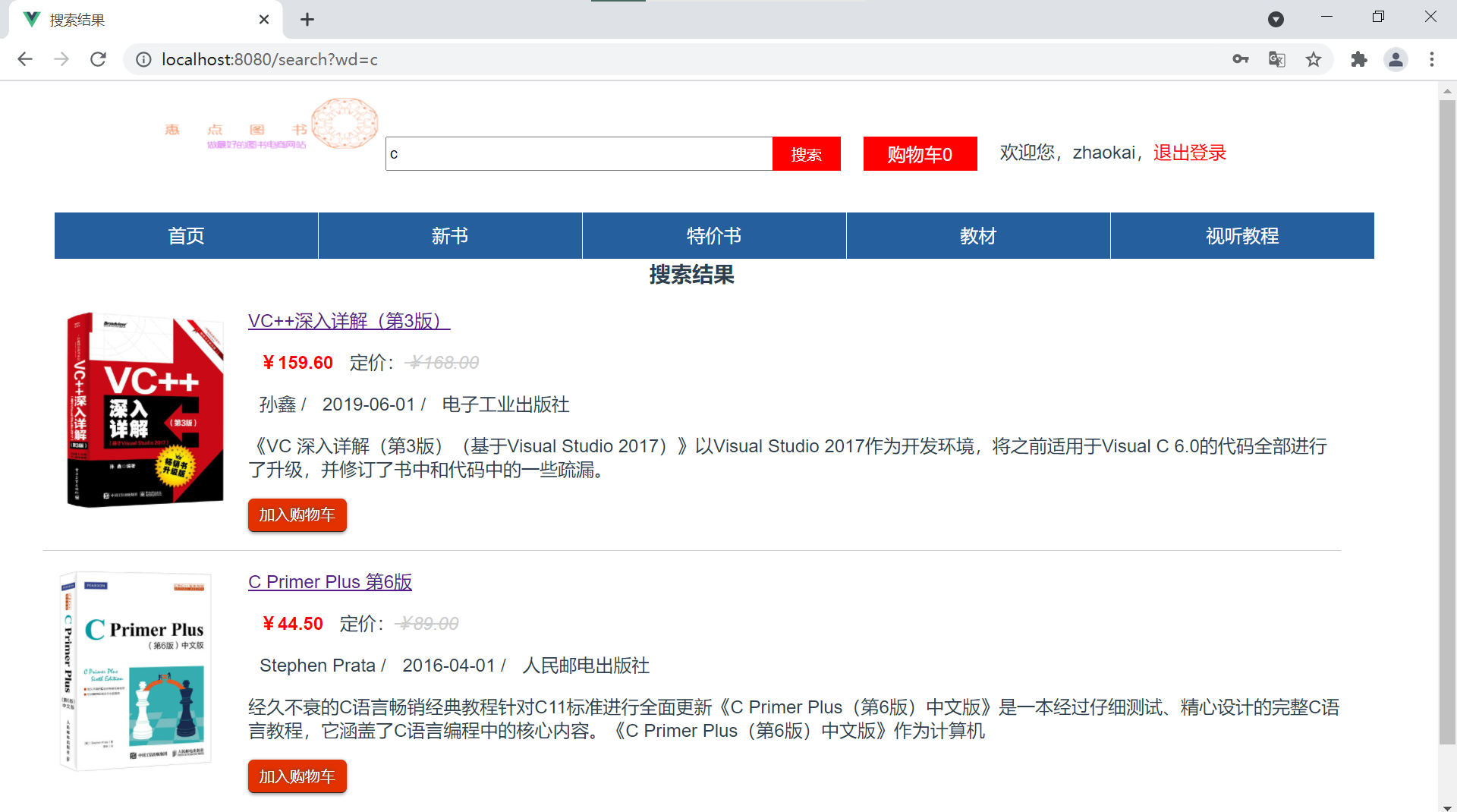The height and width of the screenshot is (812, 1457).
Task: Open the VC++深入详解（第3版）book link
Action: [x=348, y=320]
